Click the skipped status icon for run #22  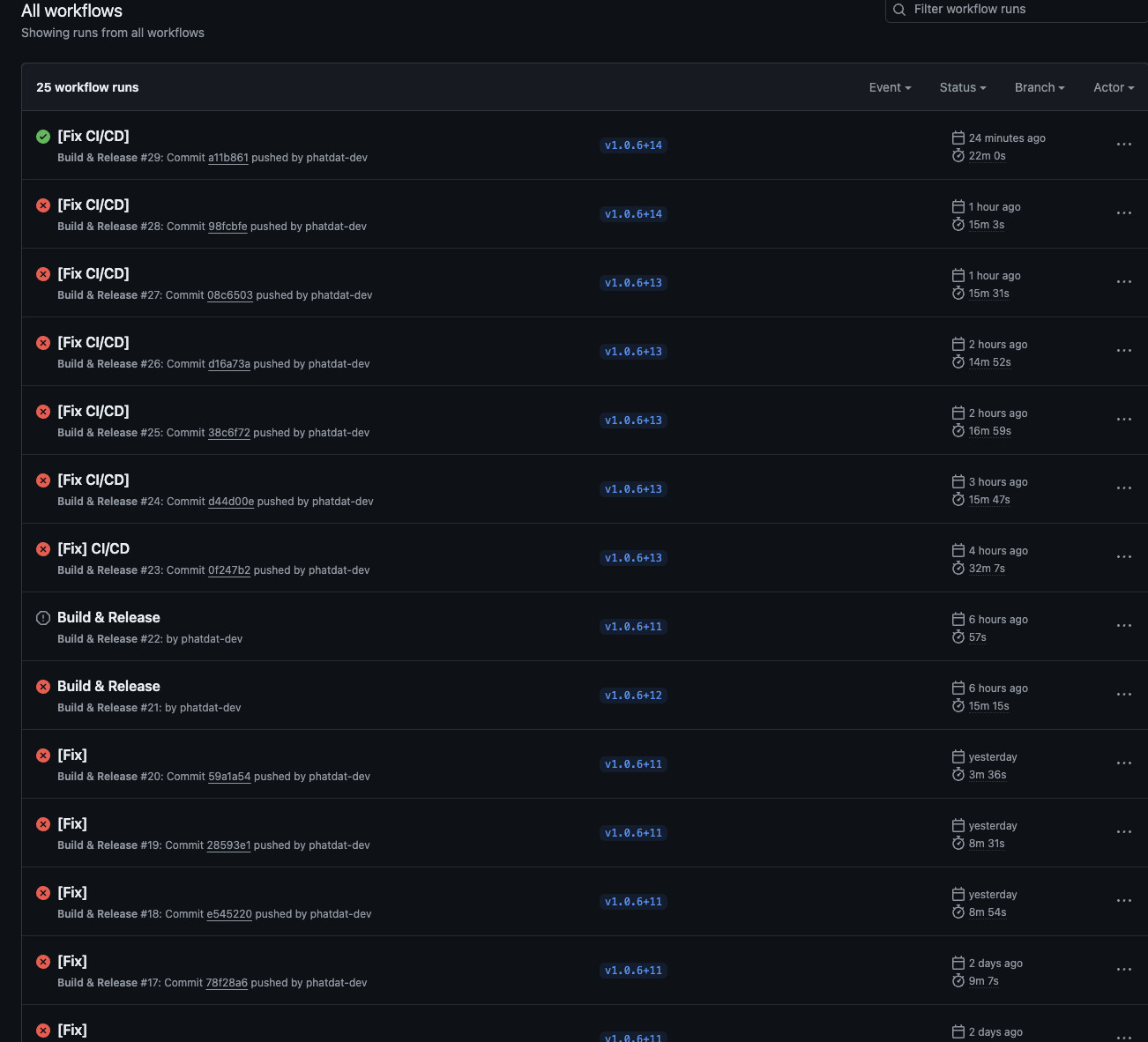(x=43, y=618)
